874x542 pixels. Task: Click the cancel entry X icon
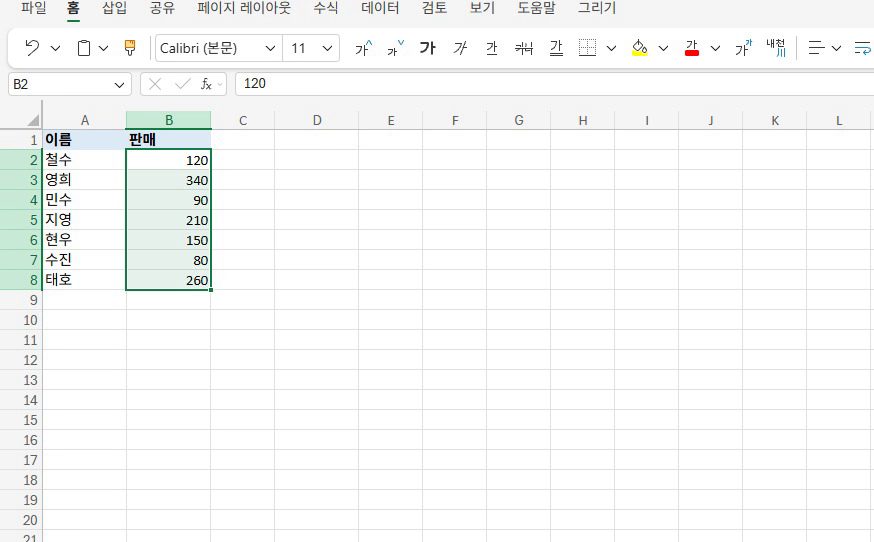pyautogui.click(x=155, y=84)
